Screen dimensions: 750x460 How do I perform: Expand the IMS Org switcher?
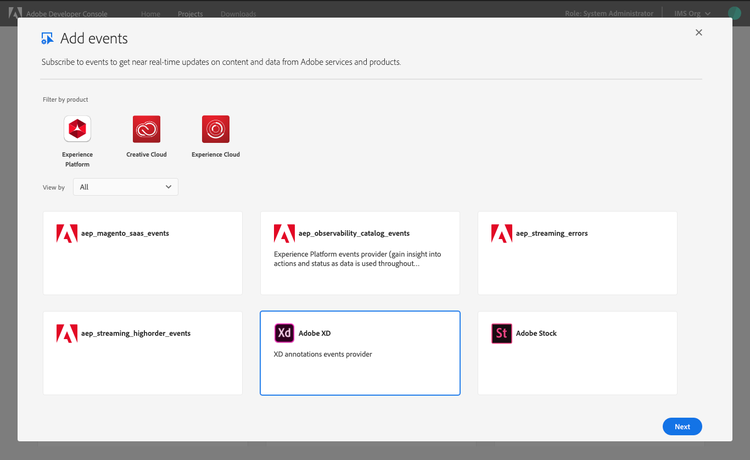point(692,13)
